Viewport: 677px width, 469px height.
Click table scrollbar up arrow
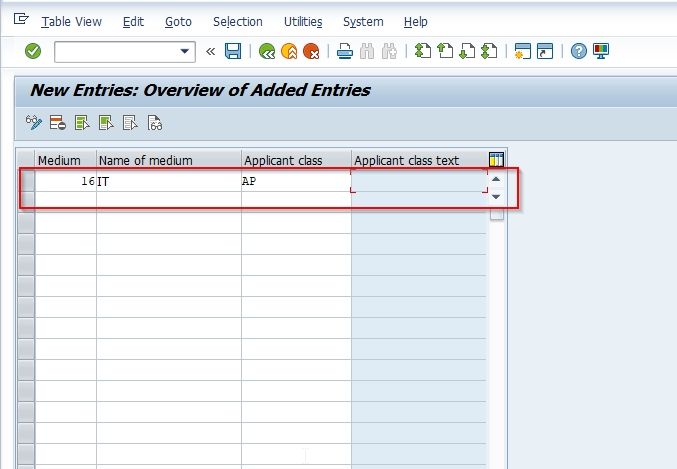click(x=497, y=179)
